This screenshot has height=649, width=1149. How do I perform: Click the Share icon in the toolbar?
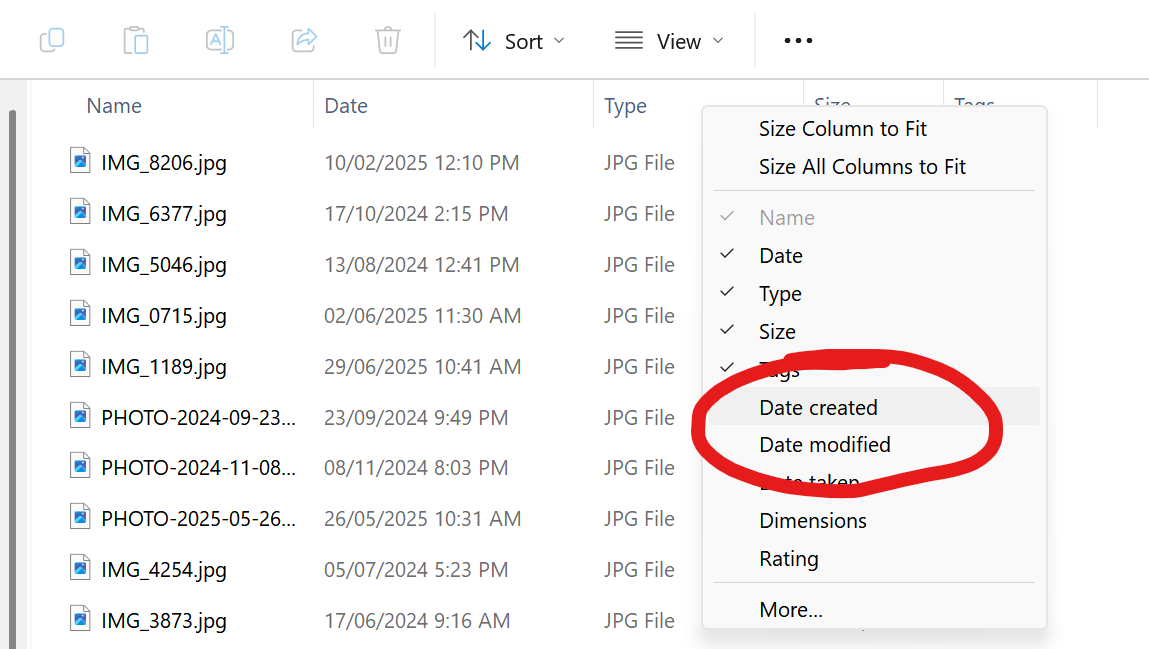303,40
